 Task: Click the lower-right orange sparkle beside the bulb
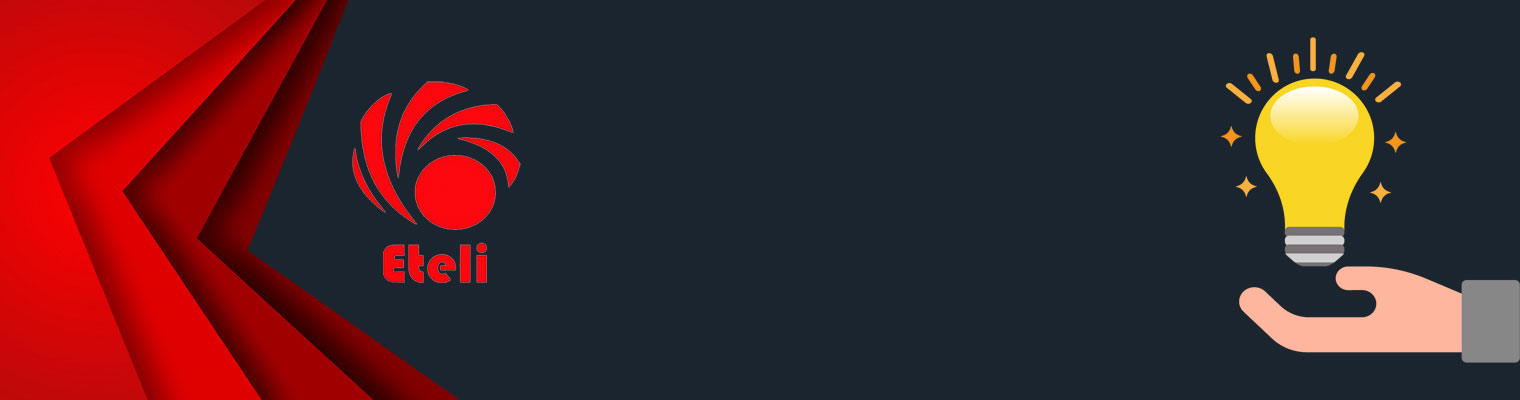pyautogui.click(x=1381, y=192)
